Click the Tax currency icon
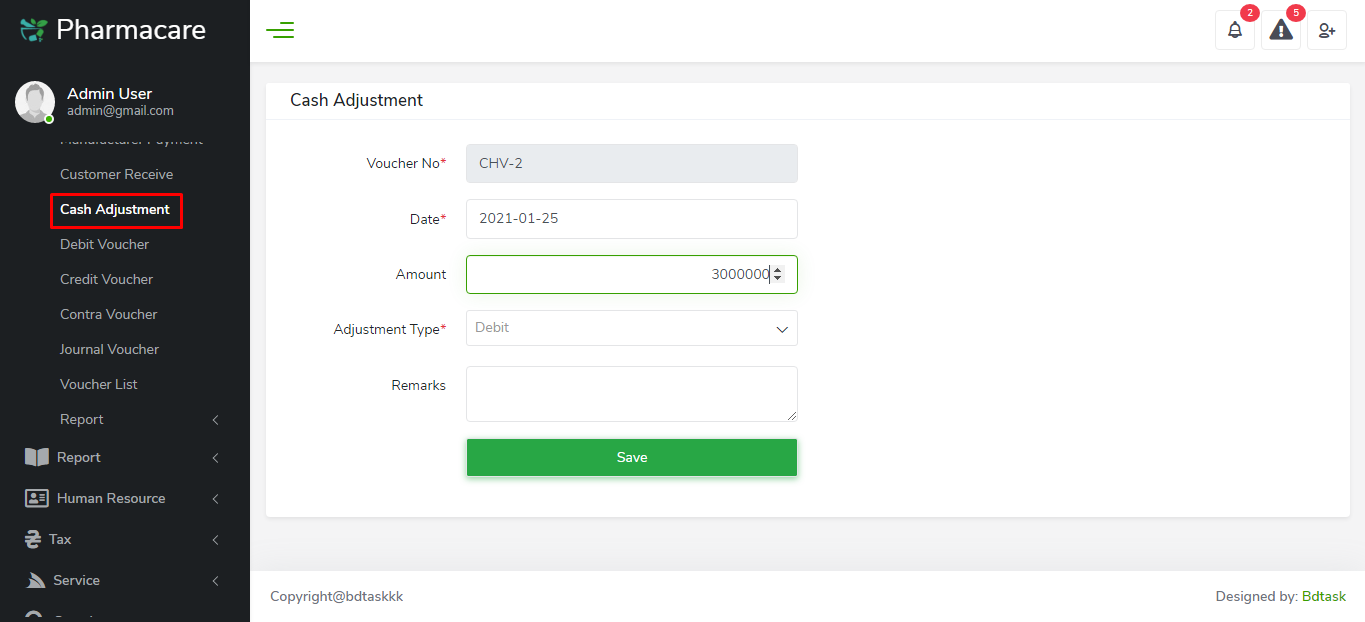 tap(33, 539)
